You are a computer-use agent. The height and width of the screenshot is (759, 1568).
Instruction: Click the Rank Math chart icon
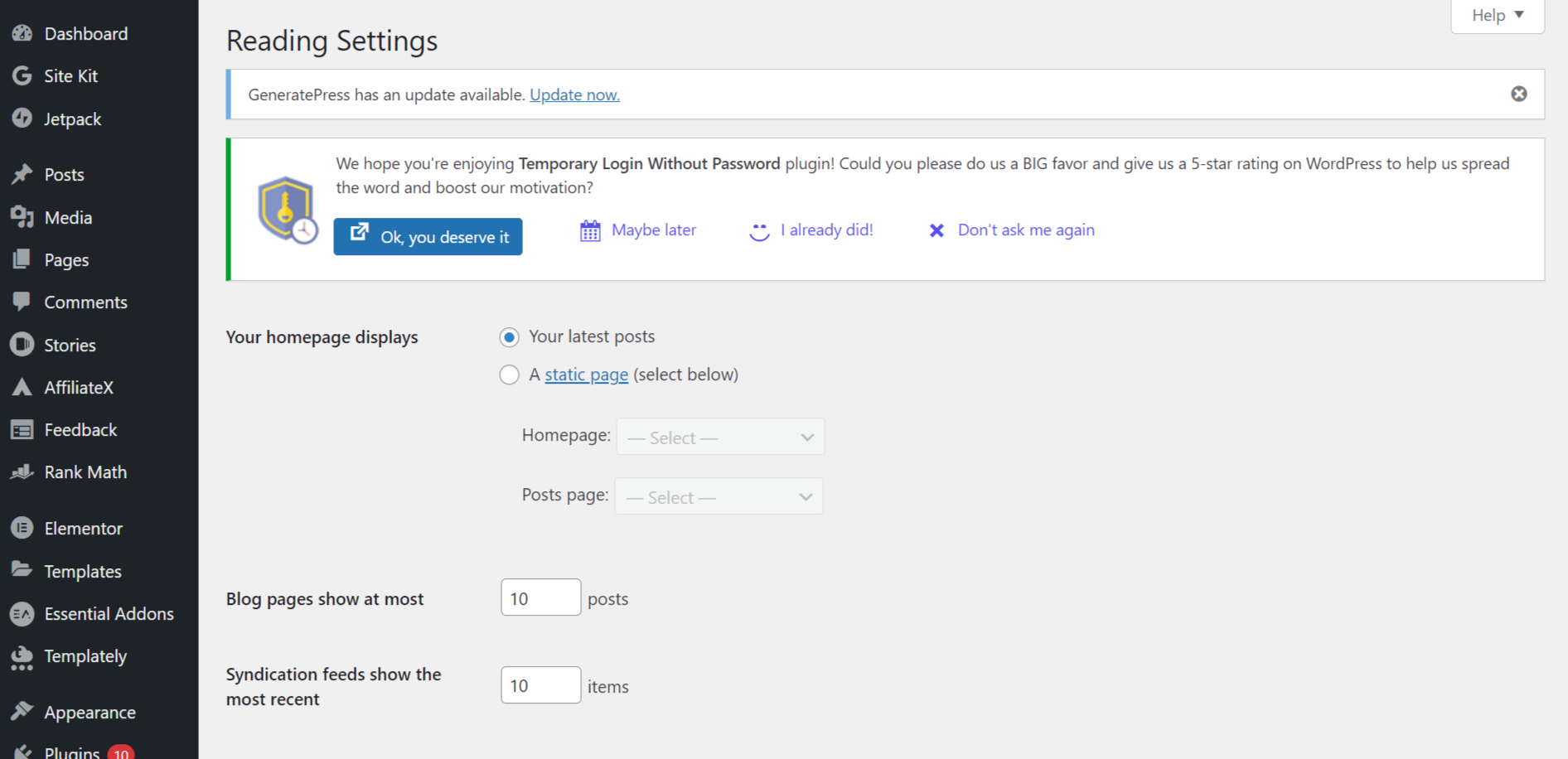coord(22,471)
